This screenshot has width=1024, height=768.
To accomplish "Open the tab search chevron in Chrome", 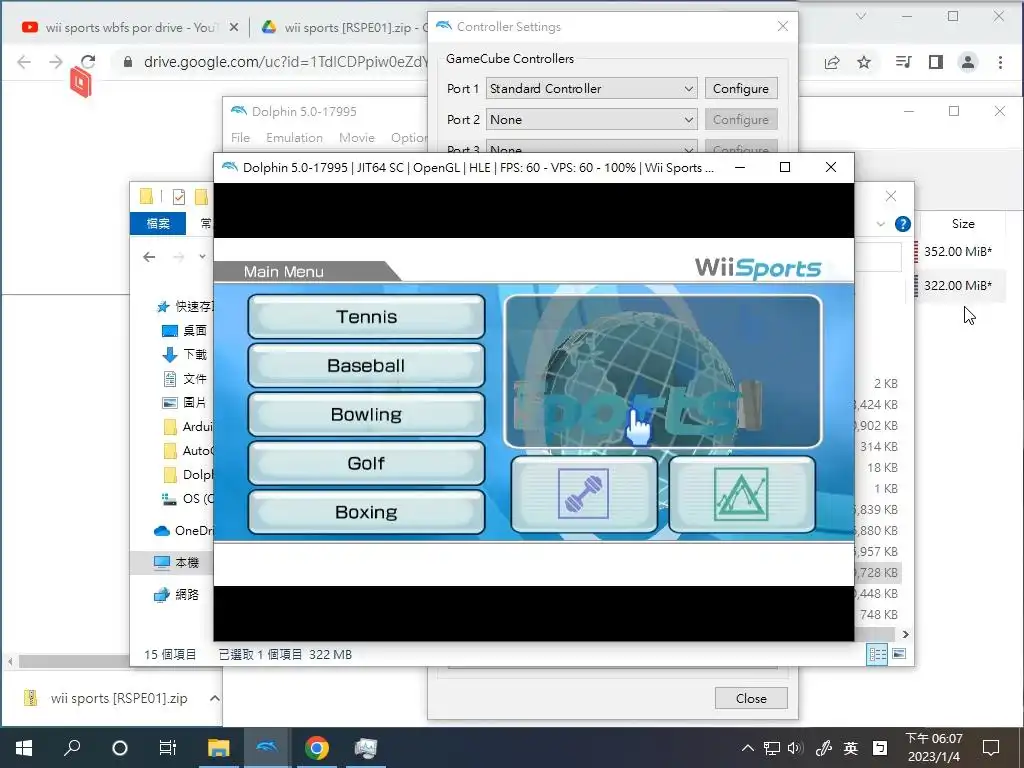I will pyautogui.click(x=861, y=16).
